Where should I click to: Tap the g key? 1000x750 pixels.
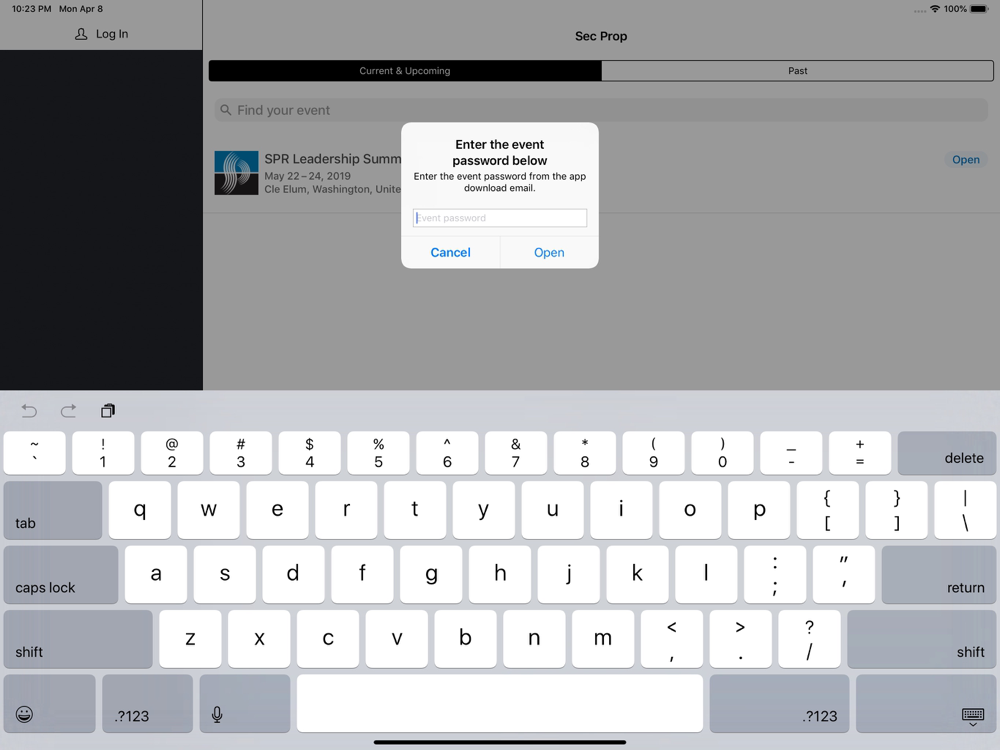tap(431, 575)
